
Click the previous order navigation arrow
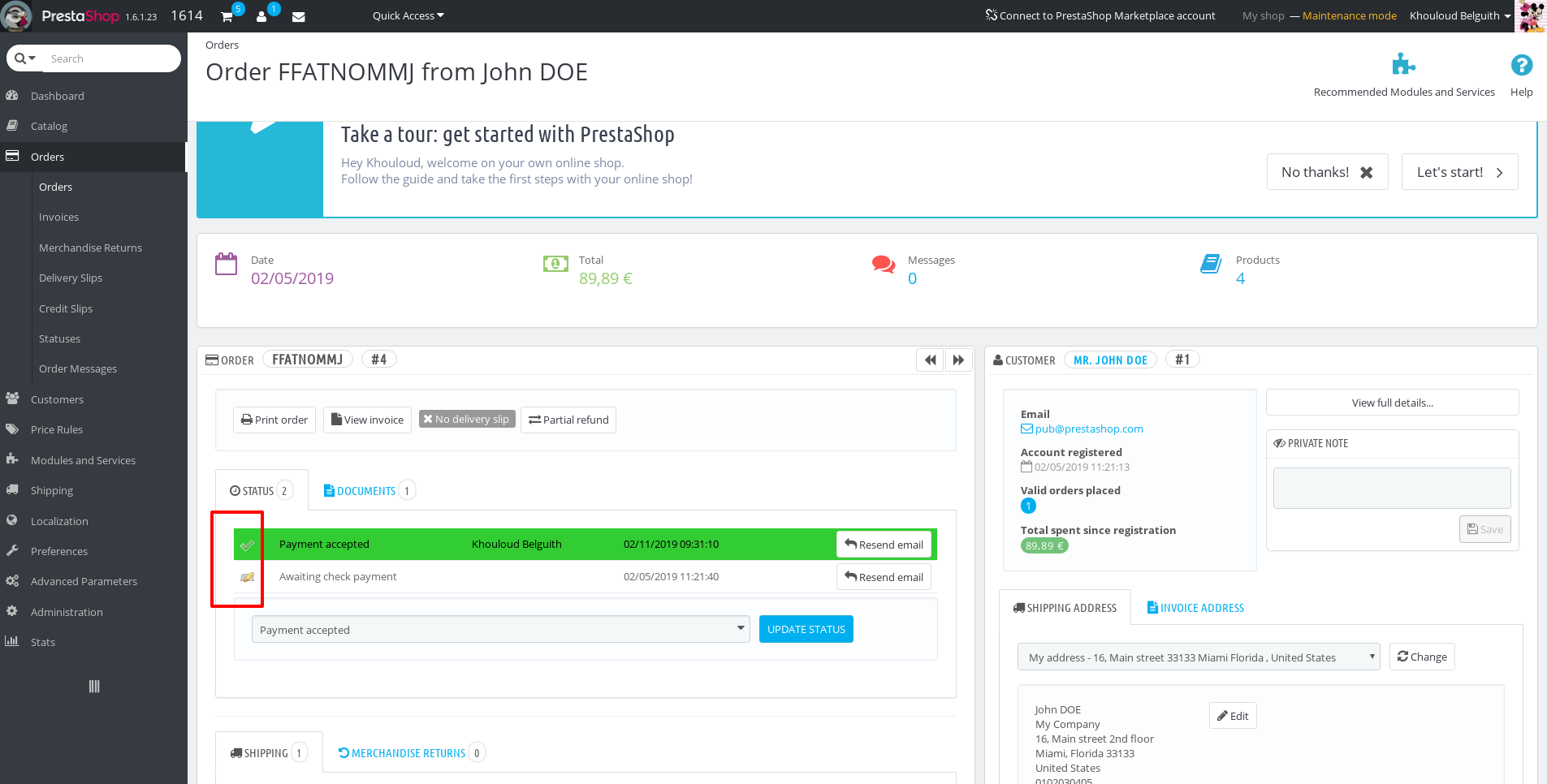pyautogui.click(x=930, y=360)
